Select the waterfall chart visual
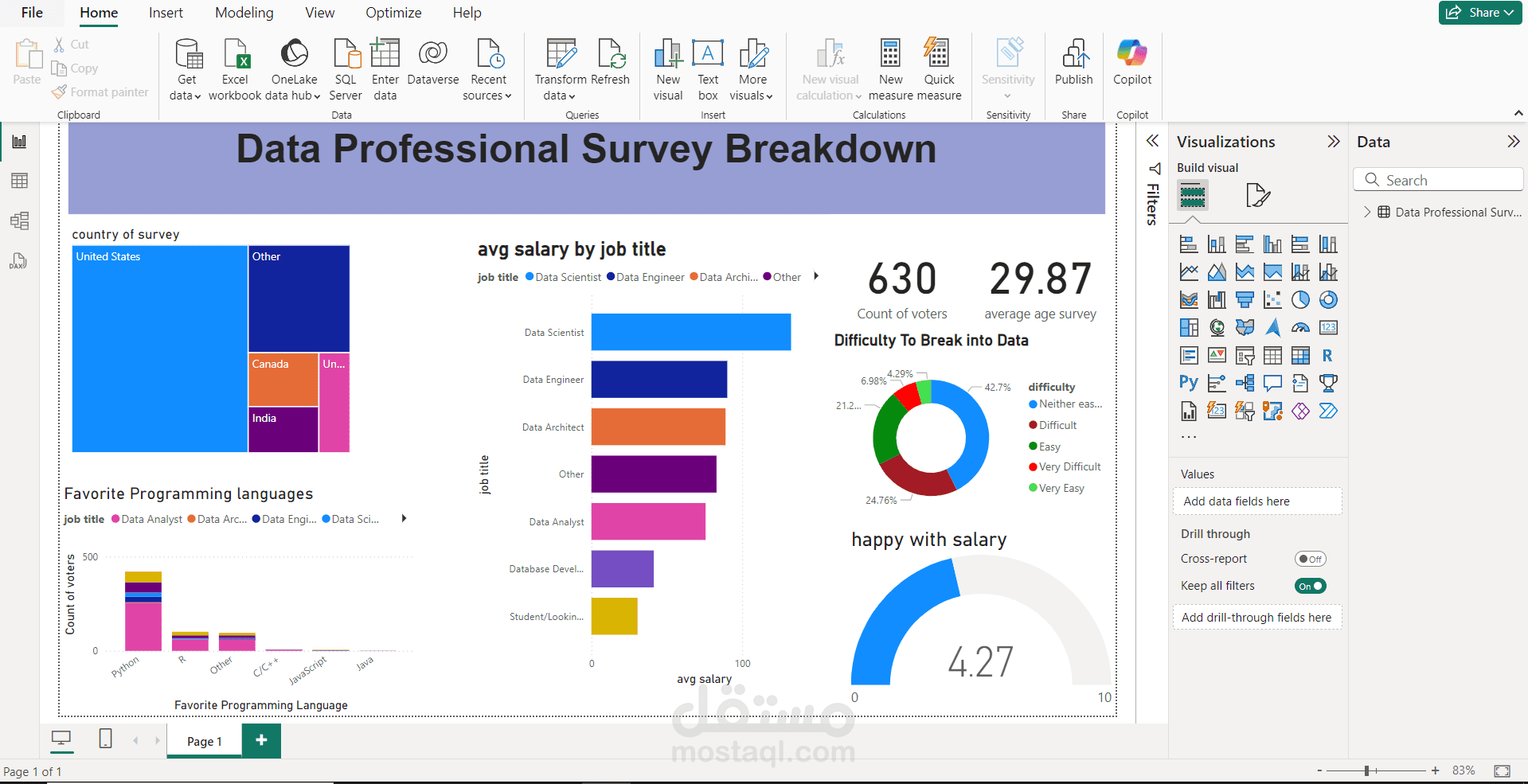 (1217, 300)
